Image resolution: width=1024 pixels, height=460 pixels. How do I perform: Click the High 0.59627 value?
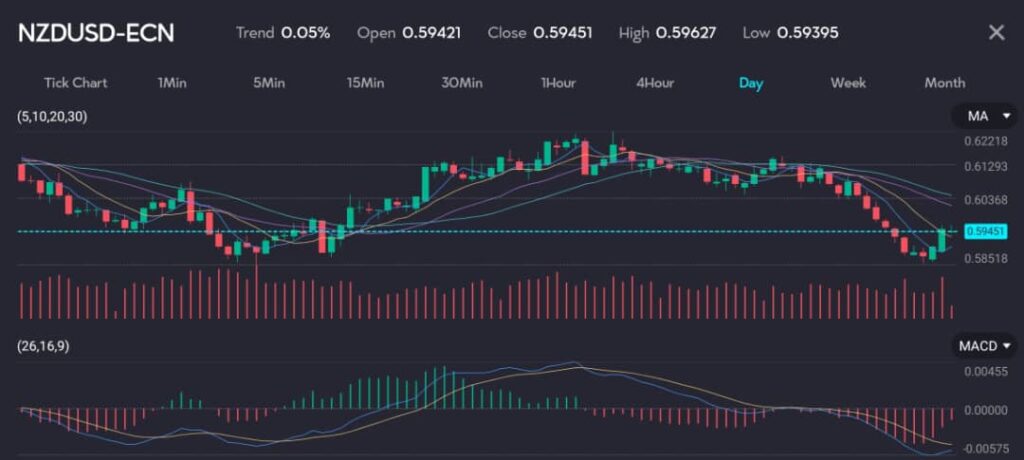point(686,32)
